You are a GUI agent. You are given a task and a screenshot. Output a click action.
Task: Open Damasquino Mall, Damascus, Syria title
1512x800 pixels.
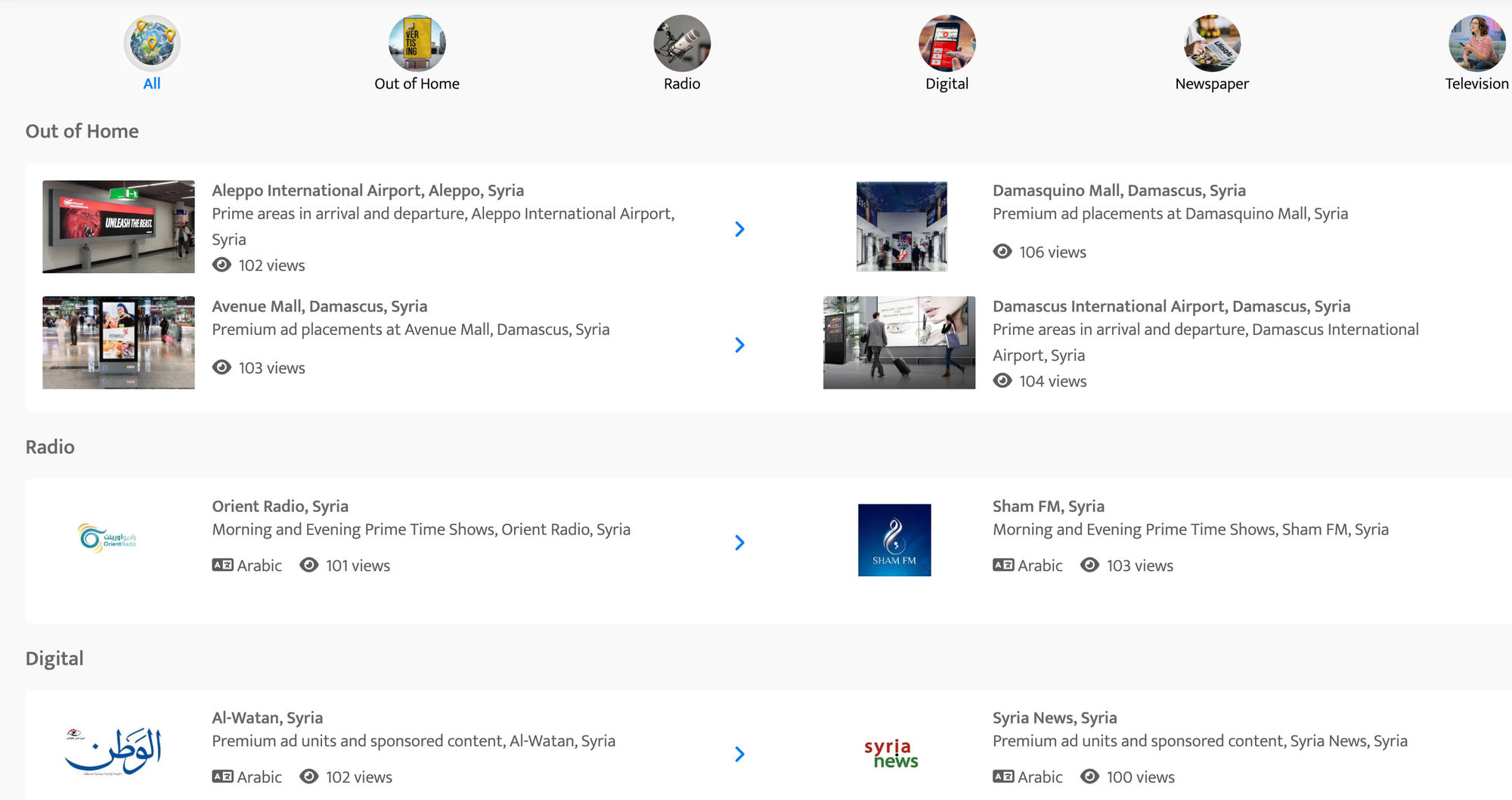click(x=1119, y=191)
